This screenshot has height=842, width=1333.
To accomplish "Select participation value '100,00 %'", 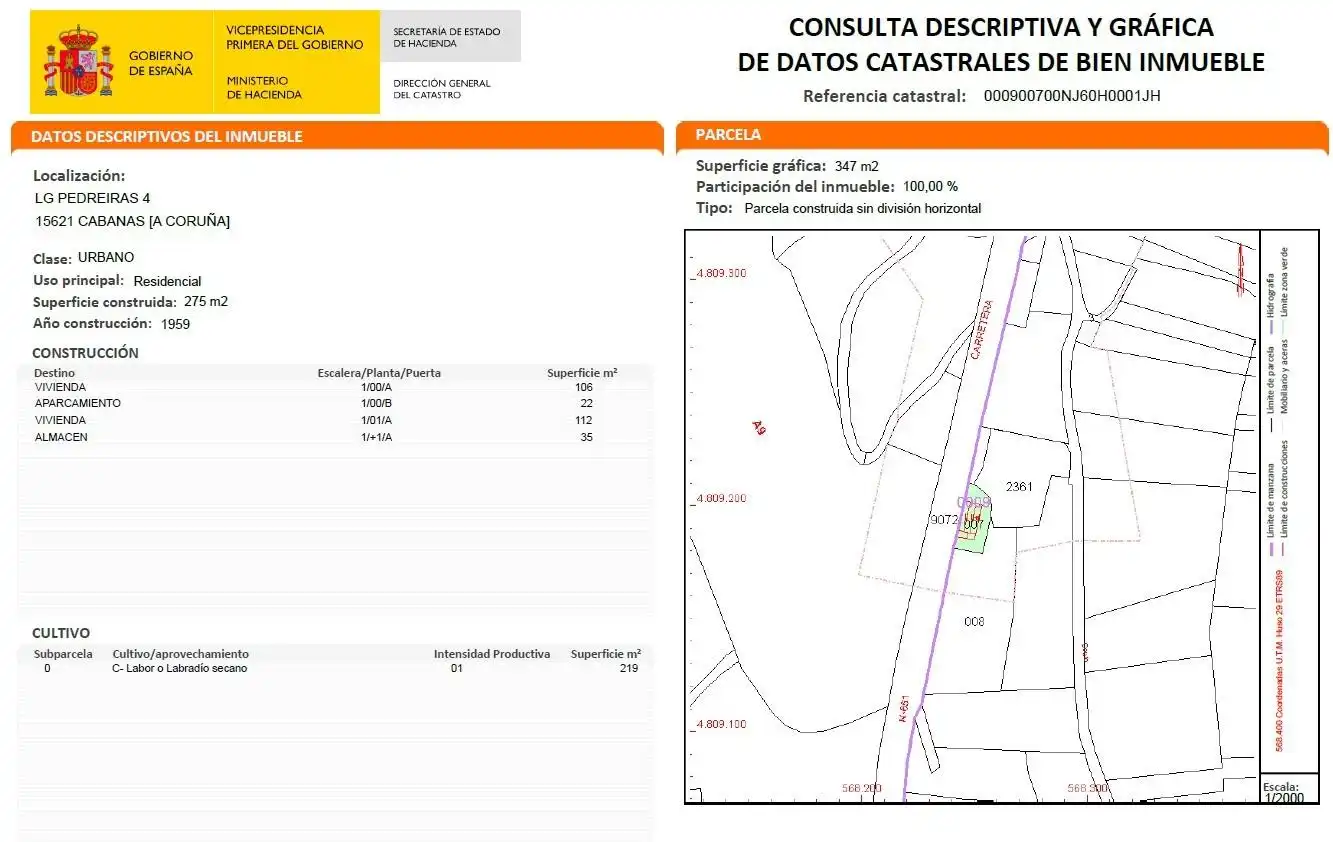I will 930,186.
